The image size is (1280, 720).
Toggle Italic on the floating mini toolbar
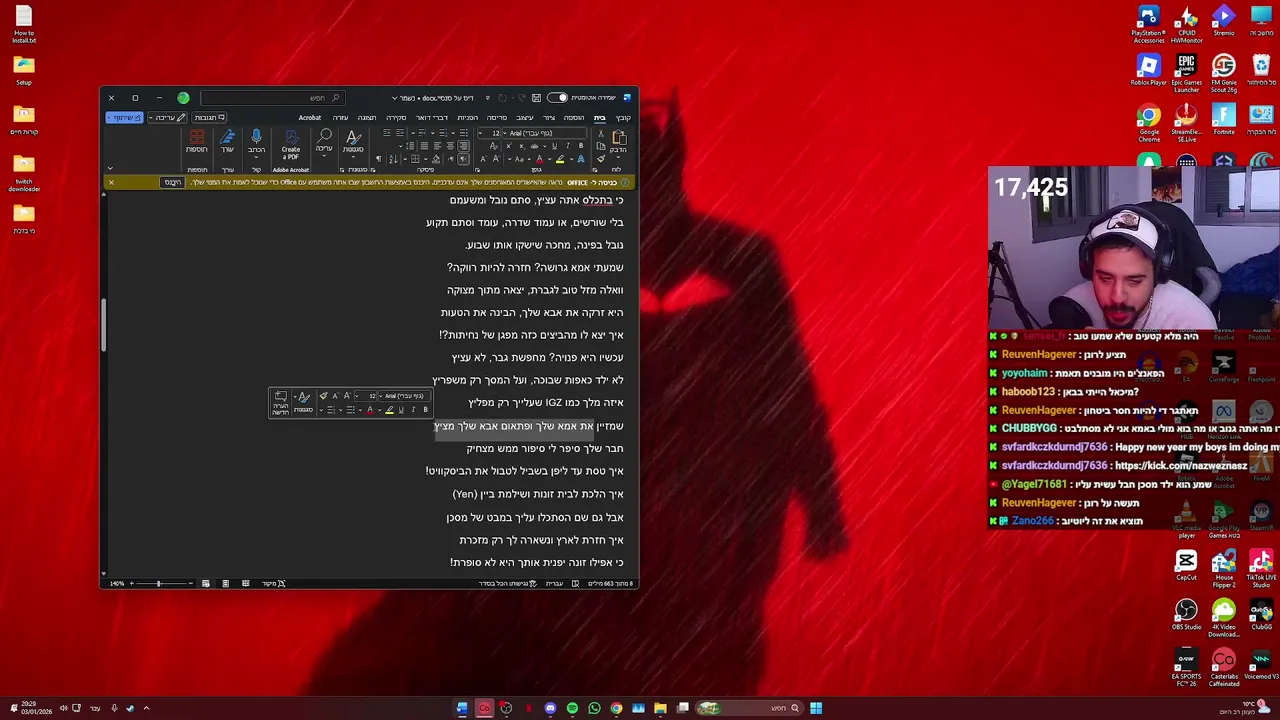[x=413, y=410]
